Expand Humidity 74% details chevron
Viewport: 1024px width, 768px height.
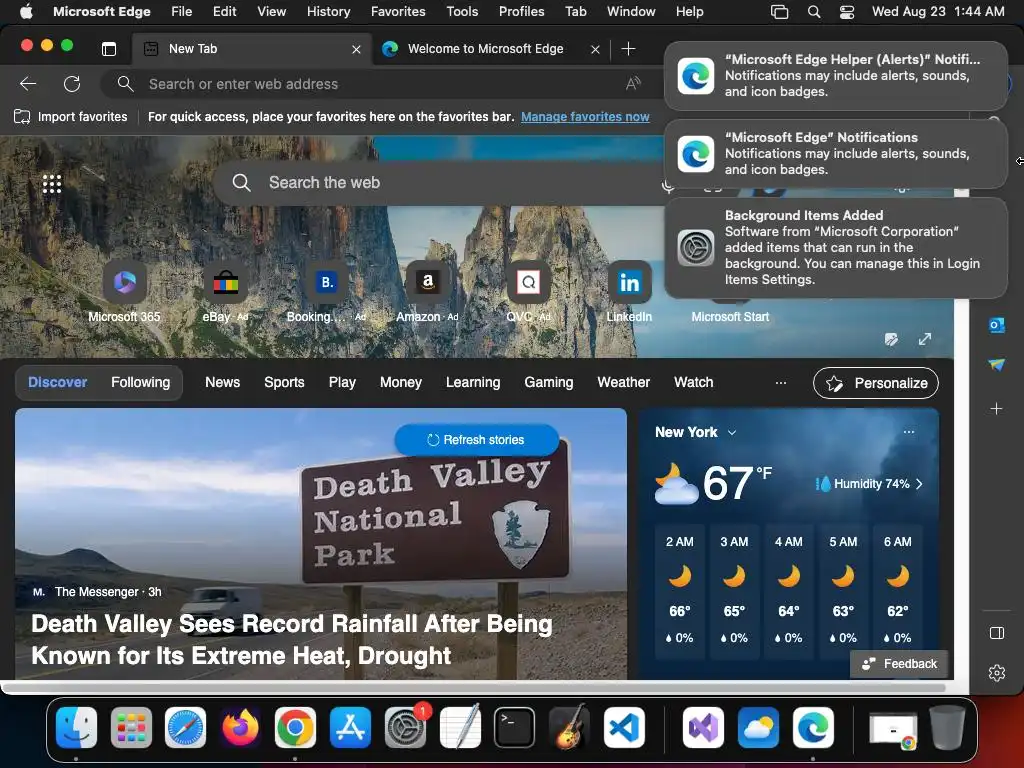point(920,484)
